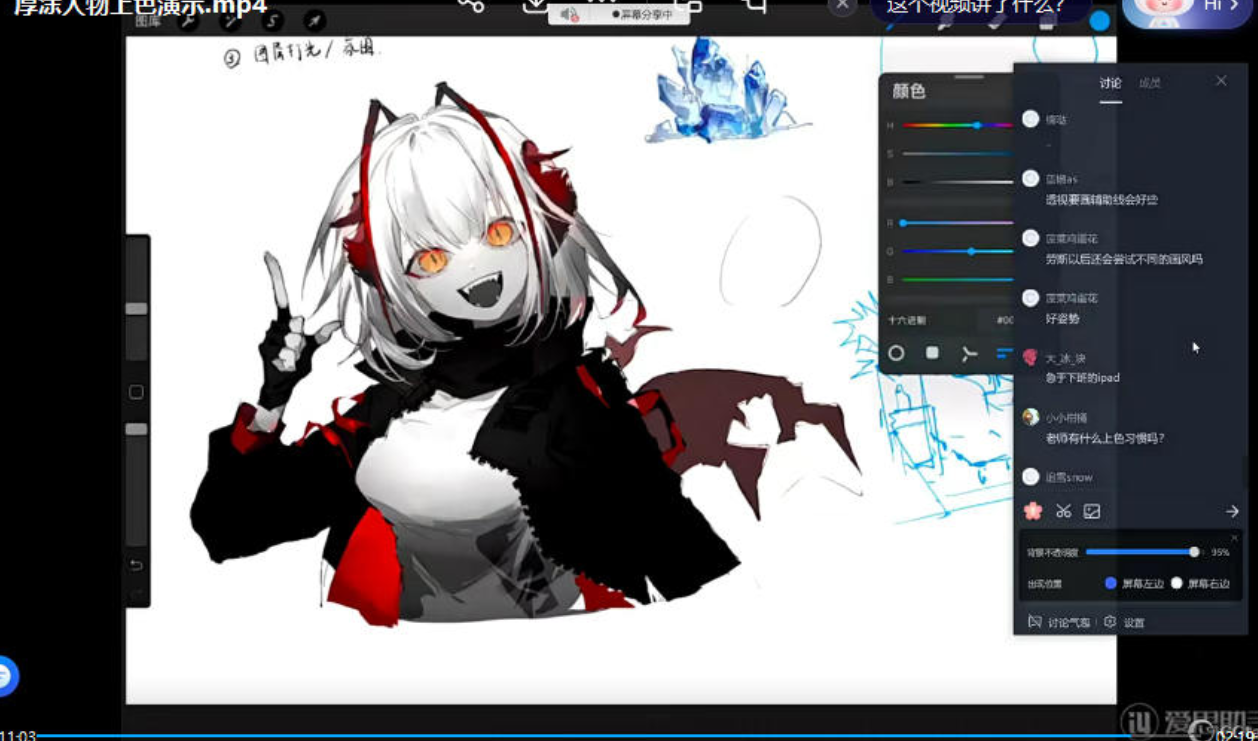This screenshot has width=1258, height=741.
Task: Open the 设置 settings button
Action: pos(1124,622)
